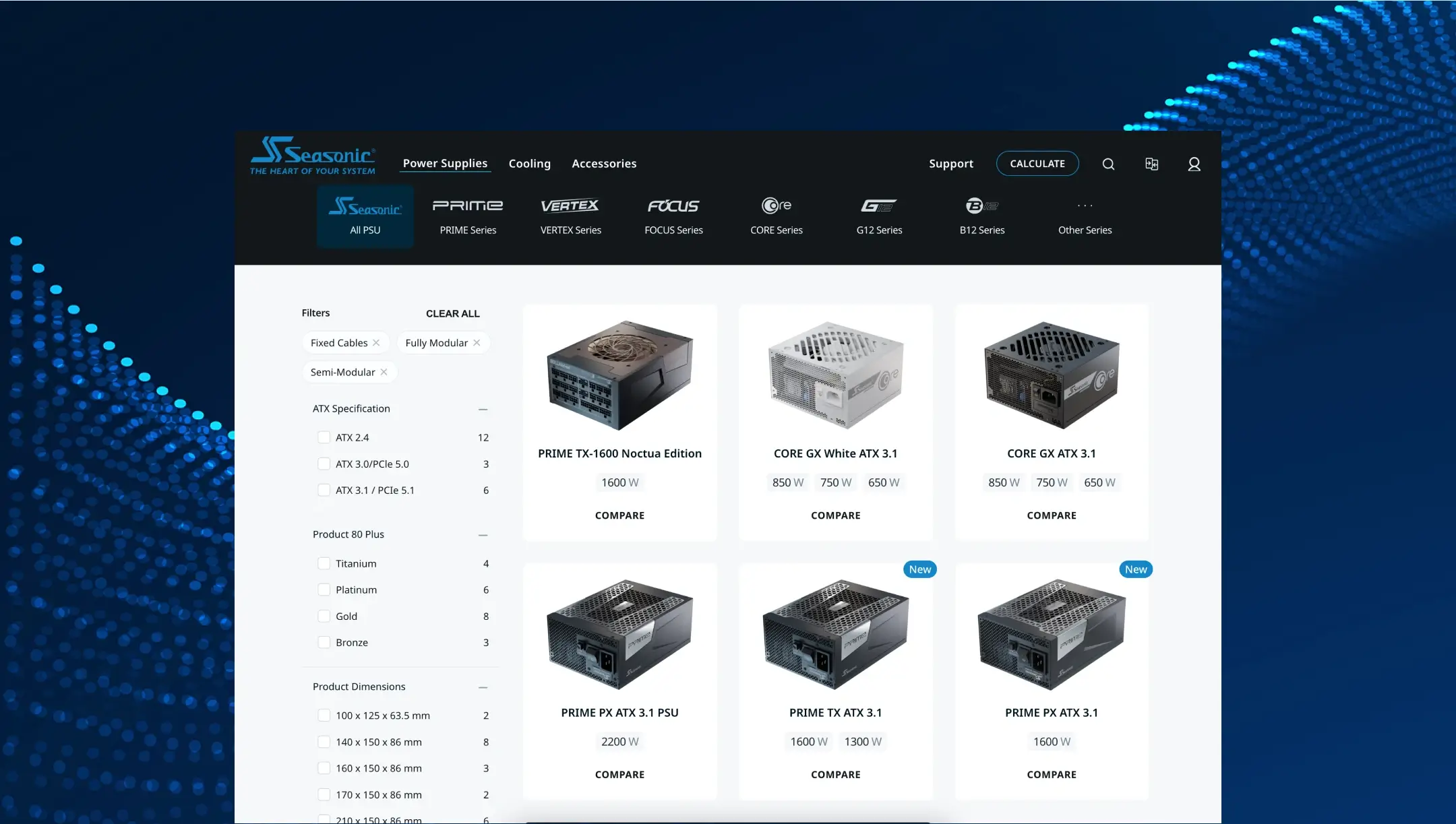Viewport: 1456px width, 824px height.
Task: Select 850 W on CORE GX White
Action: coord(788,482)
